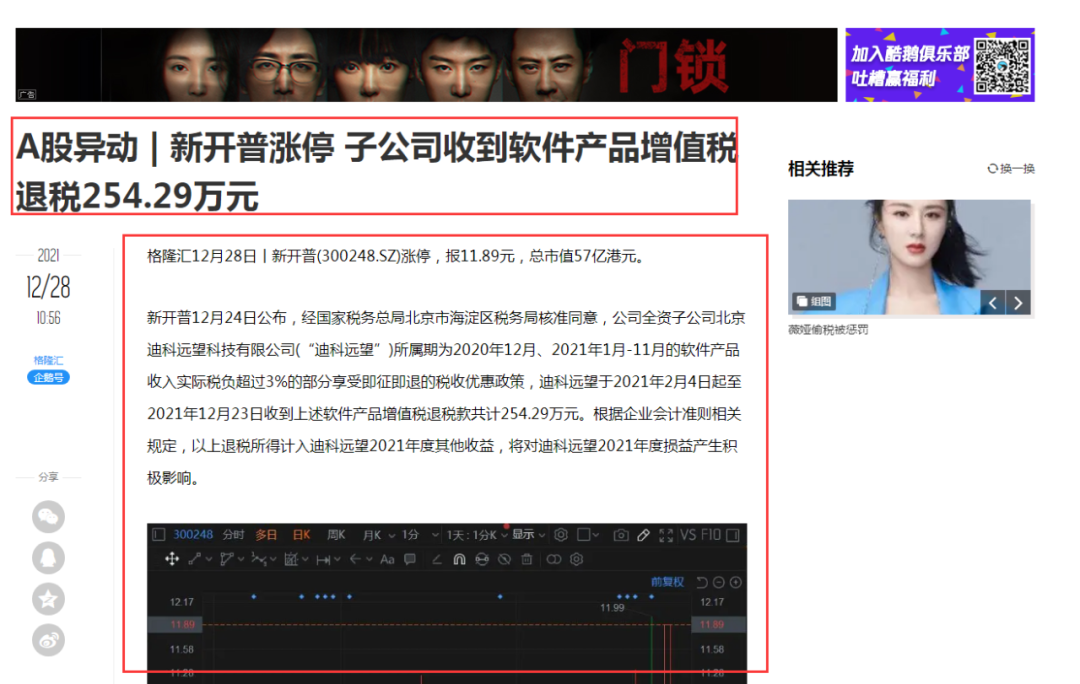Expand polygon tool options chevron
Image resolution: width=1080 pixels, height=684 pixels.
(241, 559)
